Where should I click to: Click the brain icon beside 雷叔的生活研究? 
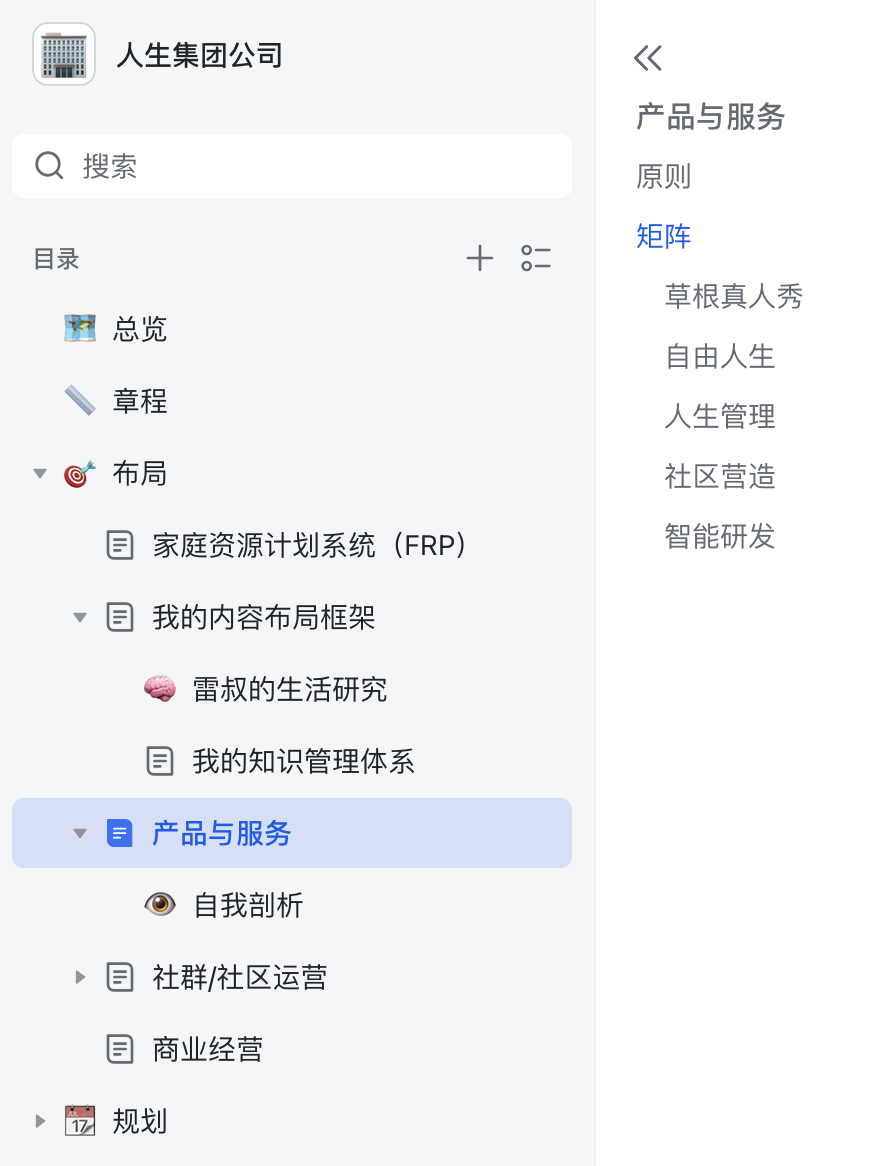point(160,689)
